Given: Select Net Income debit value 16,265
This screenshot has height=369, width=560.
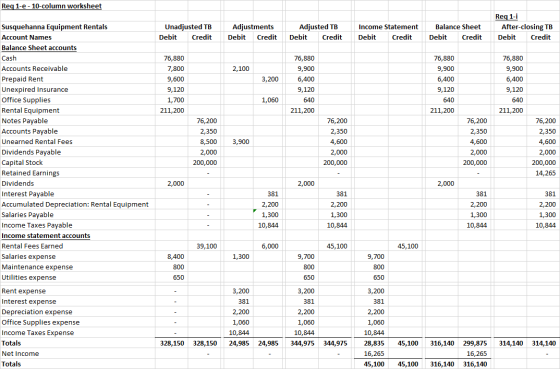Looking at the screenshot, I should pos(374,354).
